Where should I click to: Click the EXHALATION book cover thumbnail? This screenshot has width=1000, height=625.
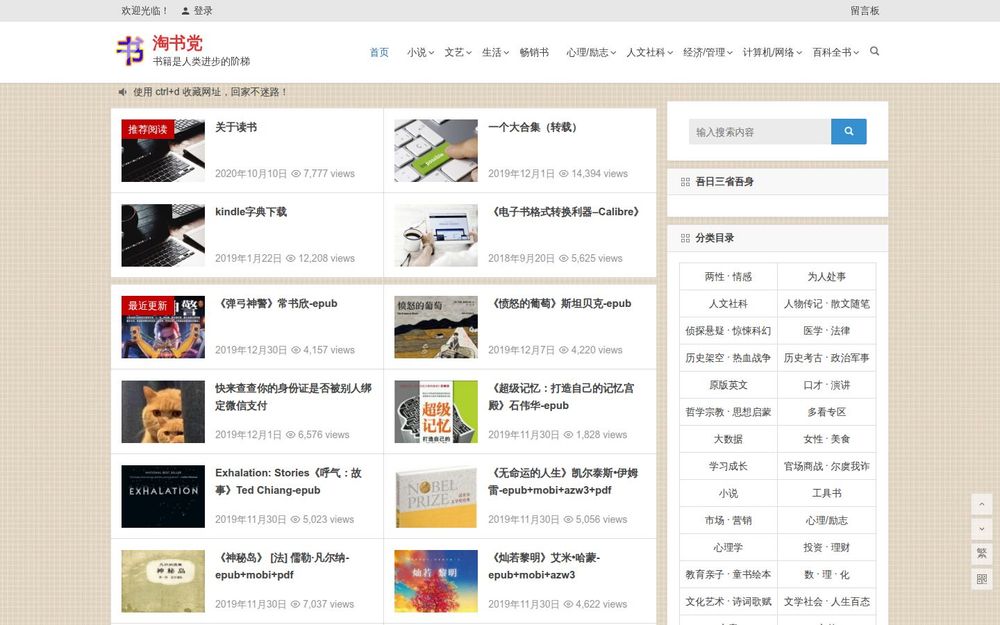(x=163, y=497)
